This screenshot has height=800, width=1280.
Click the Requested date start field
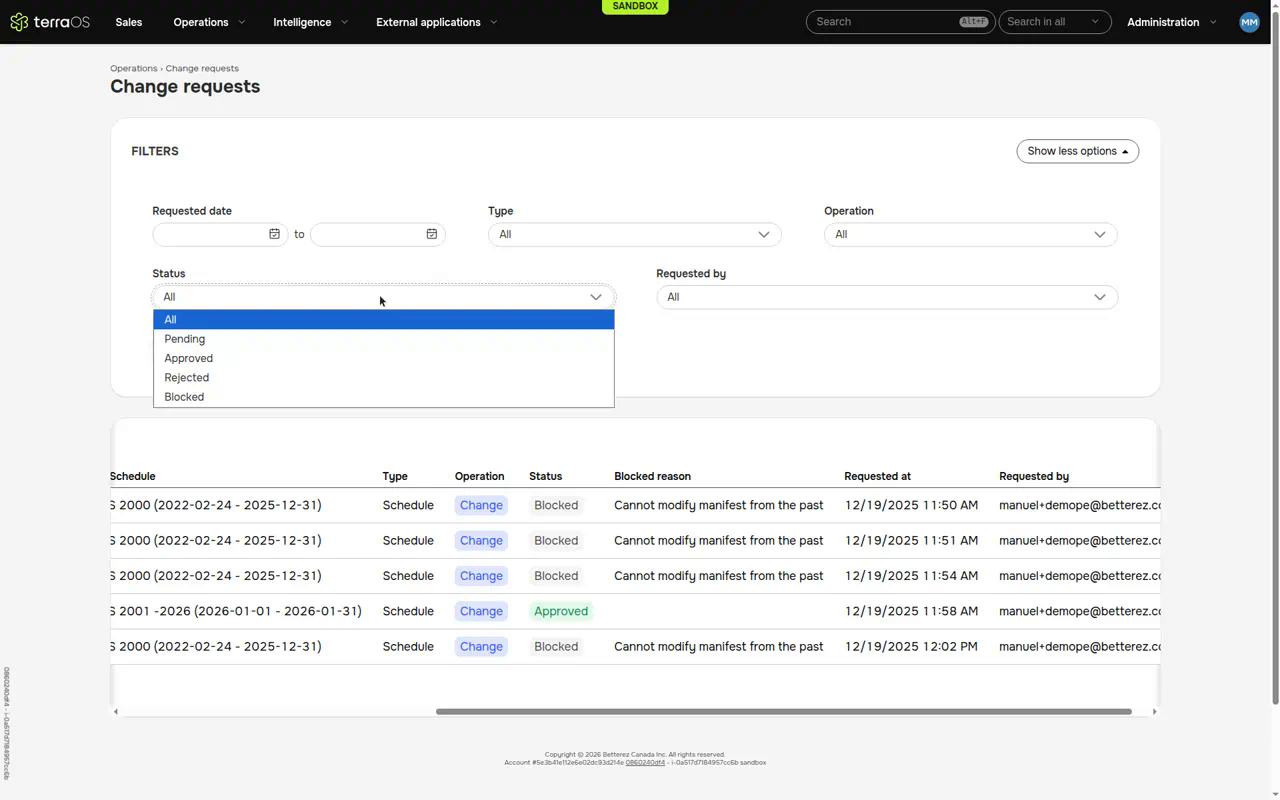pos(220,234)
